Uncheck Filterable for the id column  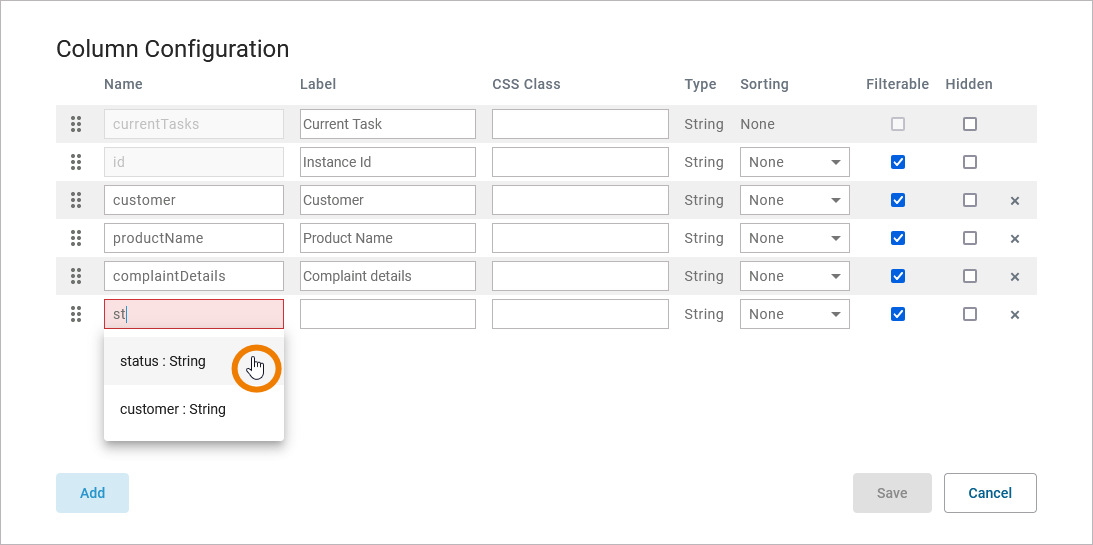coord(898,162)
